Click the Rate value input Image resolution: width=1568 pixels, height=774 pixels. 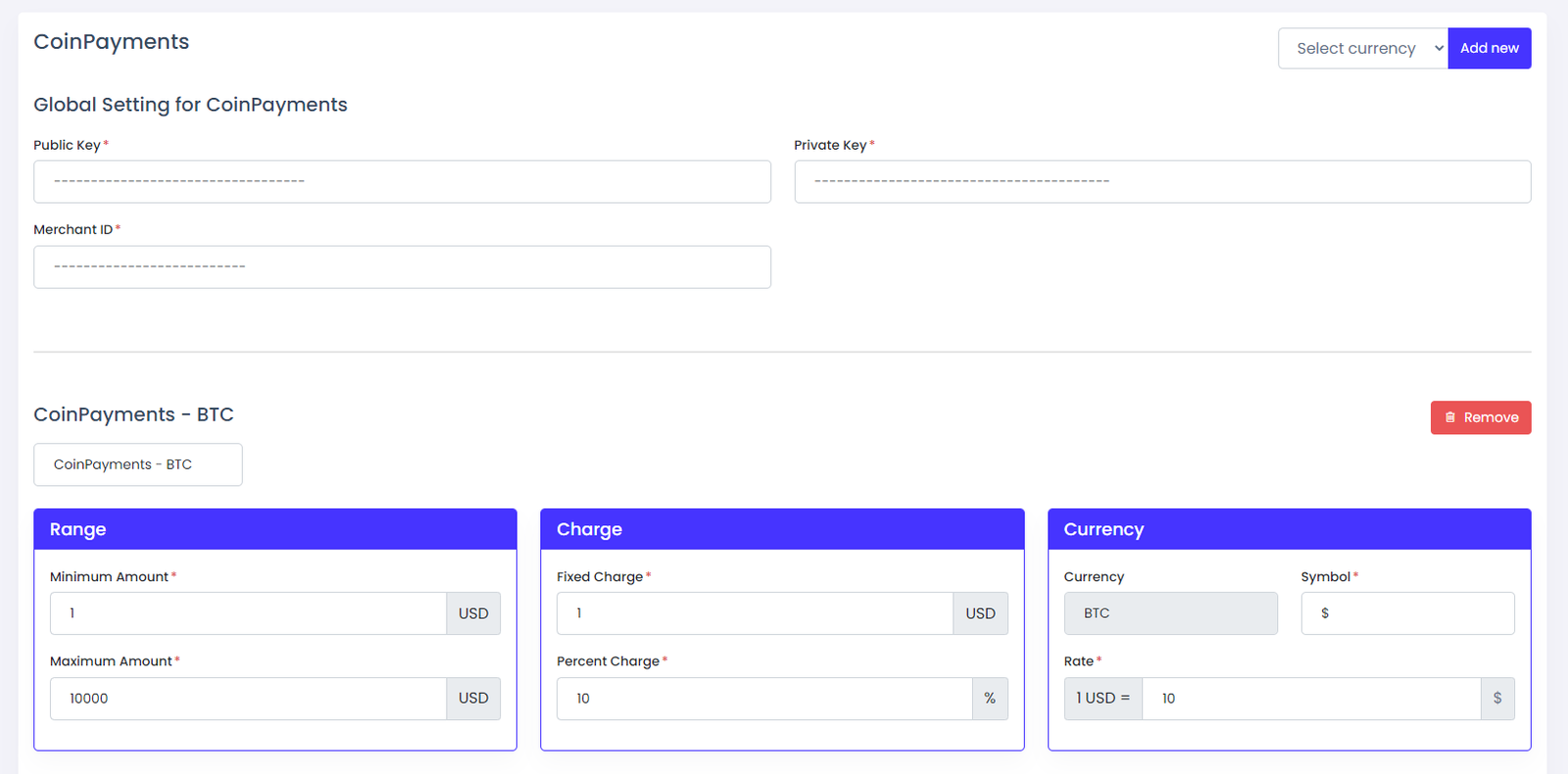tap(1310, 699)
